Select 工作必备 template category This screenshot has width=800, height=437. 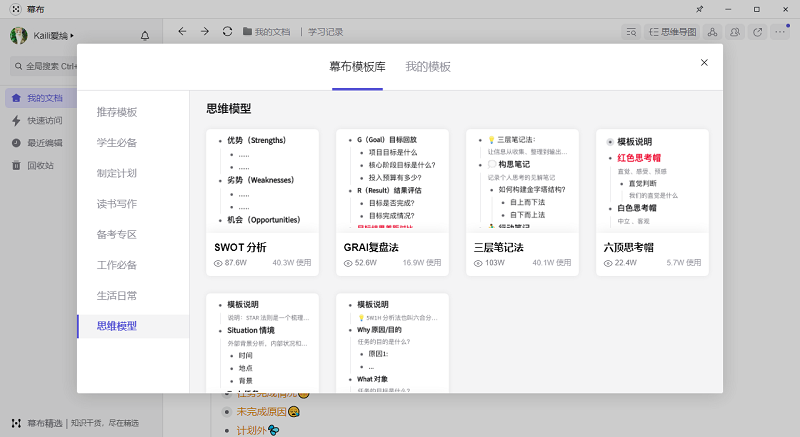coord(117,265)
